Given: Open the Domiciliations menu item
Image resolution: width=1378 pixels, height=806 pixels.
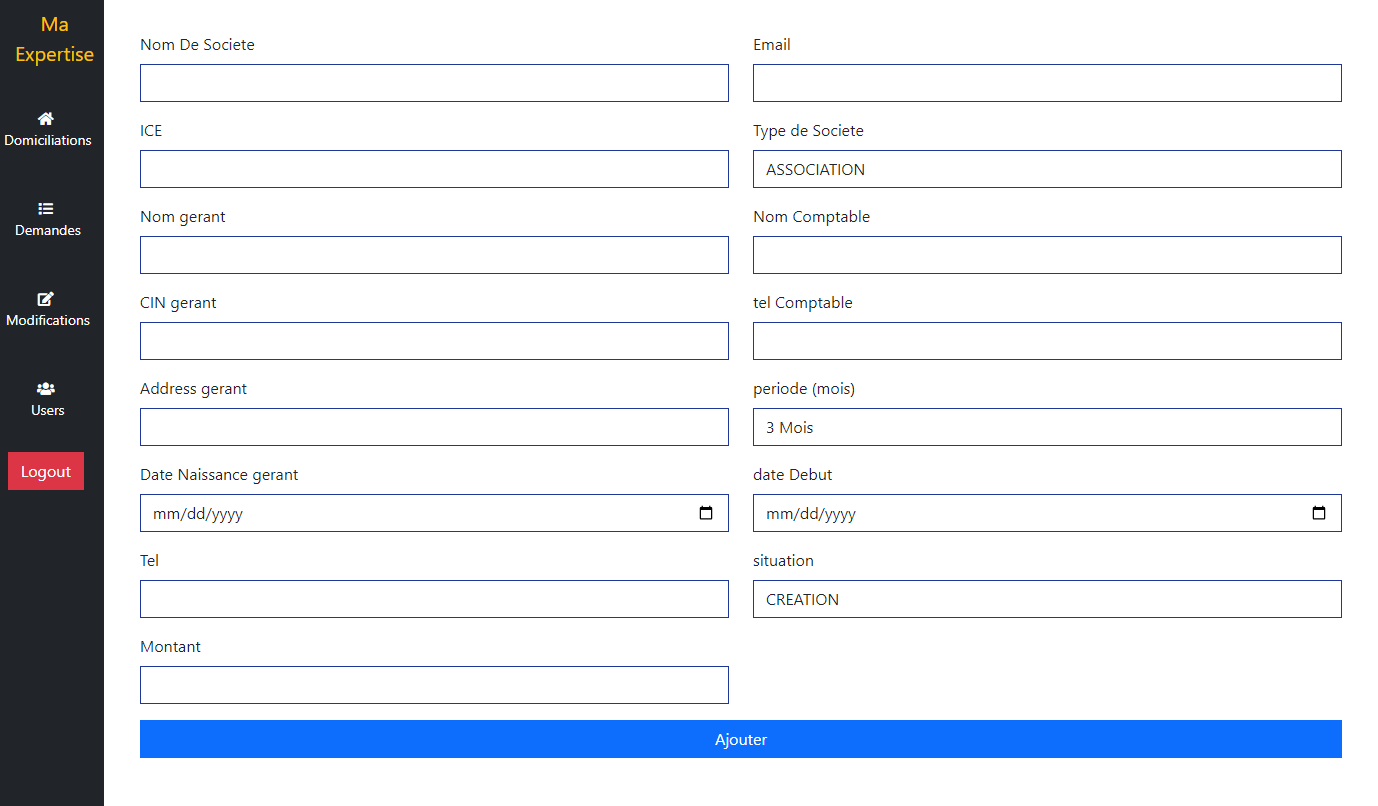Looking at the screenshot, I should point(48,130).
